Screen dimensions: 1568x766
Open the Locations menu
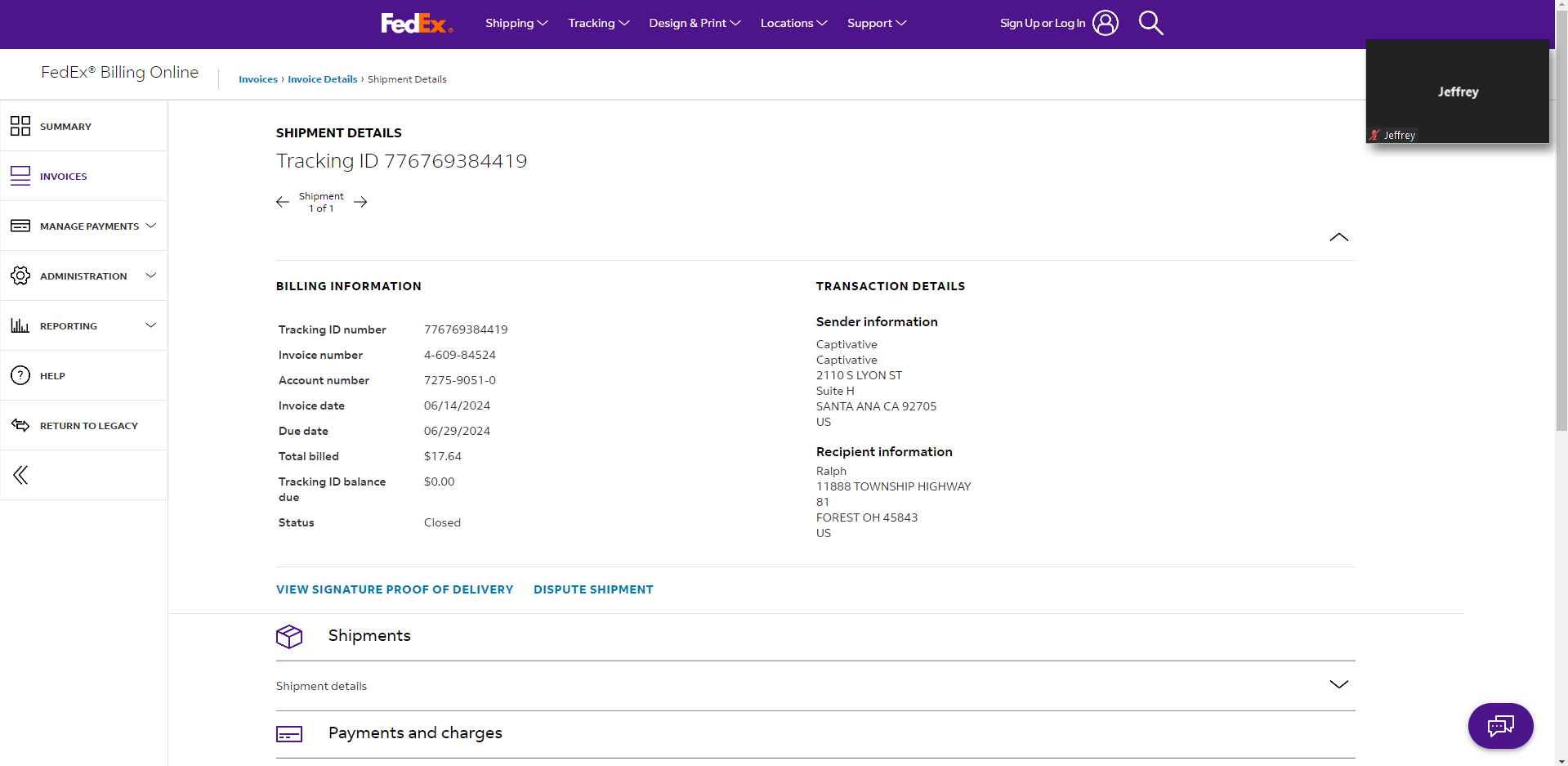pos(793,23)
